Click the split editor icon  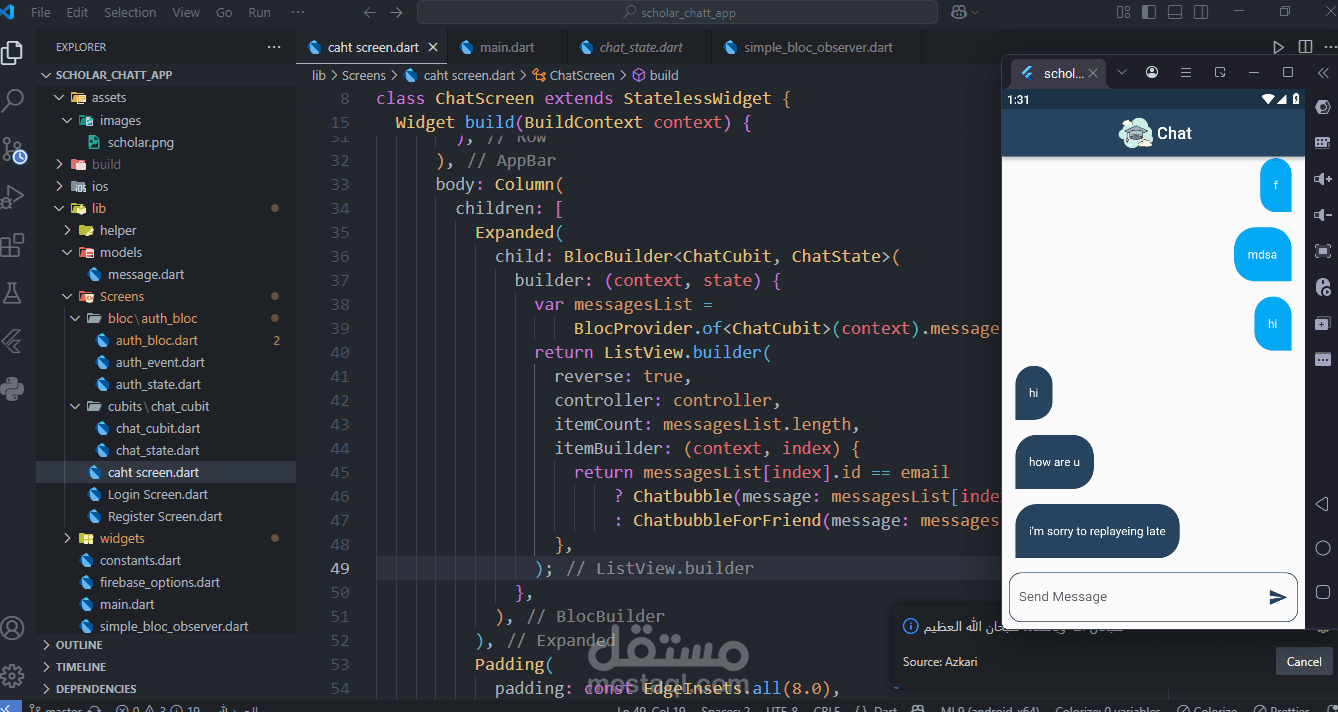click(1305, 47)
